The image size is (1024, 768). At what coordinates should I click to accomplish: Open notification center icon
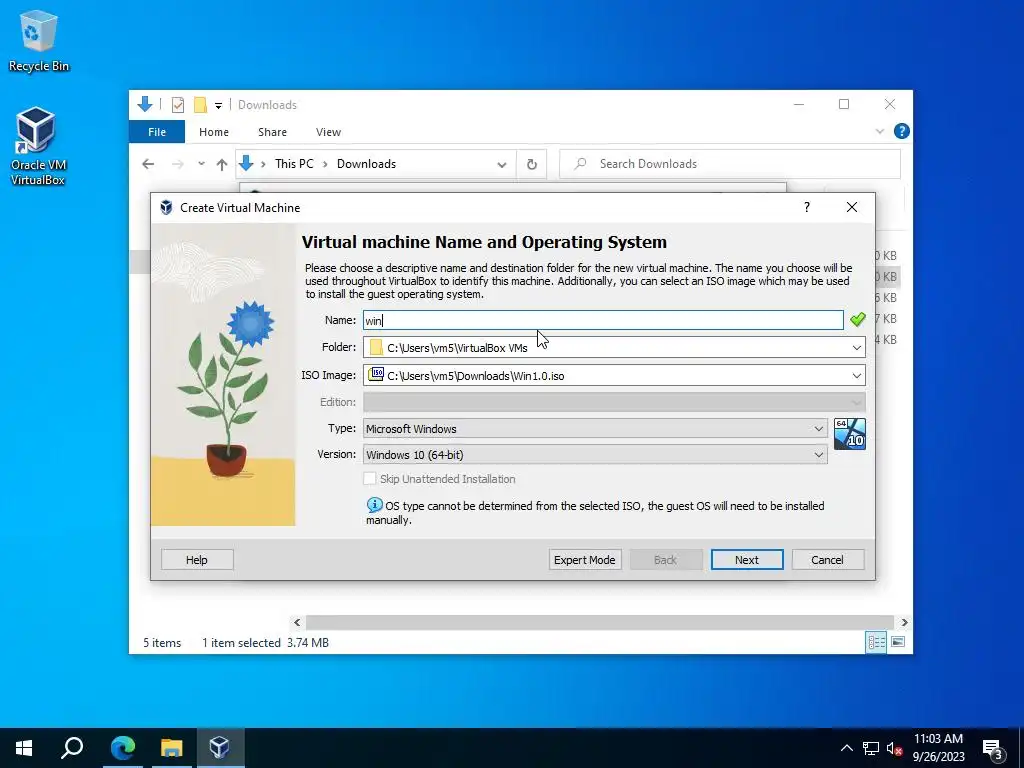point(993,748)
